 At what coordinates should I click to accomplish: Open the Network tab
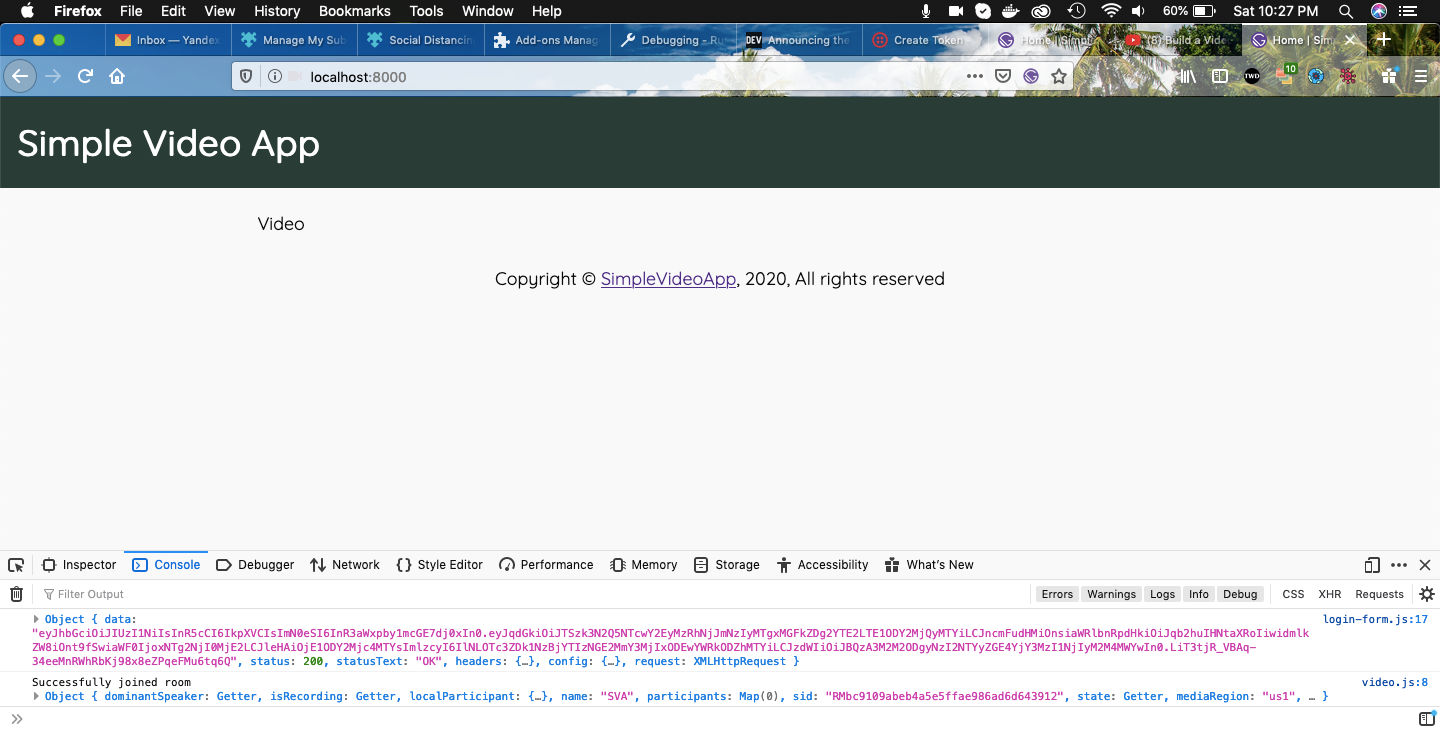click(x=345, y=565)
